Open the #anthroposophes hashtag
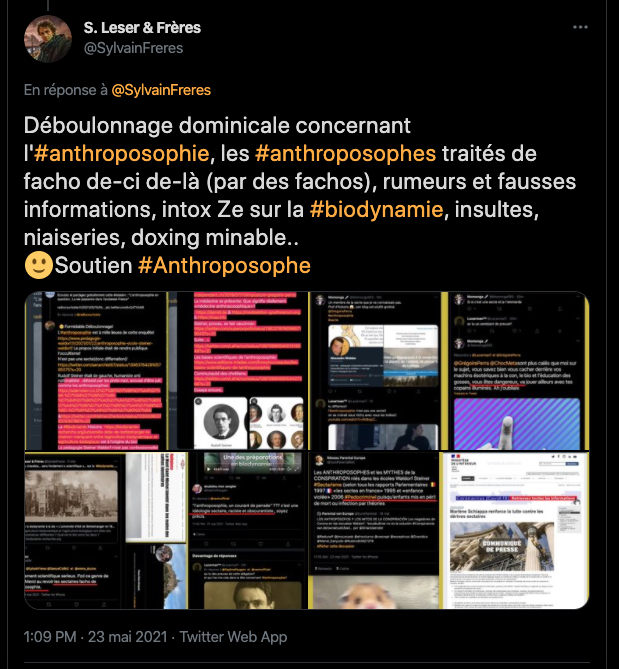 click(x=346, y=154)
